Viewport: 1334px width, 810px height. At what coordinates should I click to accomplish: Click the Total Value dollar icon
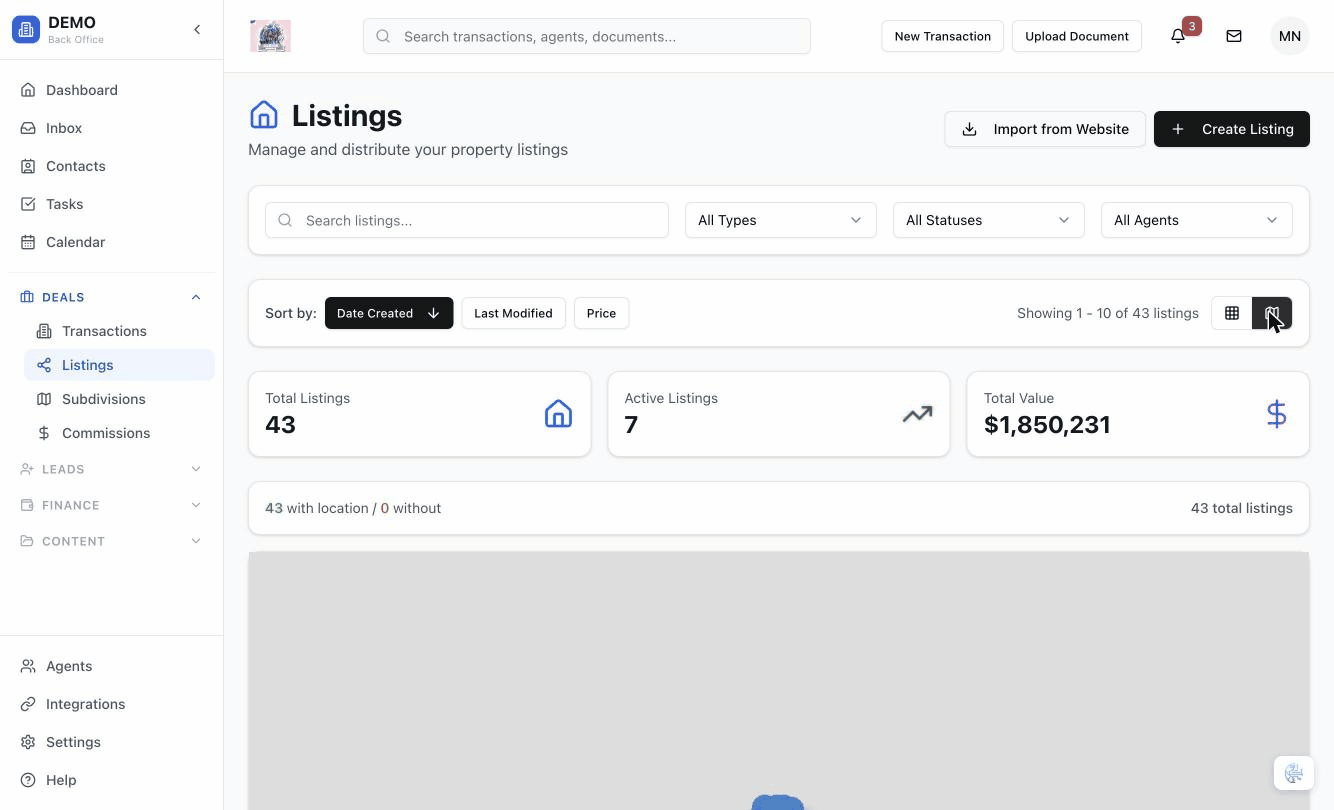tap(1276, 414)
